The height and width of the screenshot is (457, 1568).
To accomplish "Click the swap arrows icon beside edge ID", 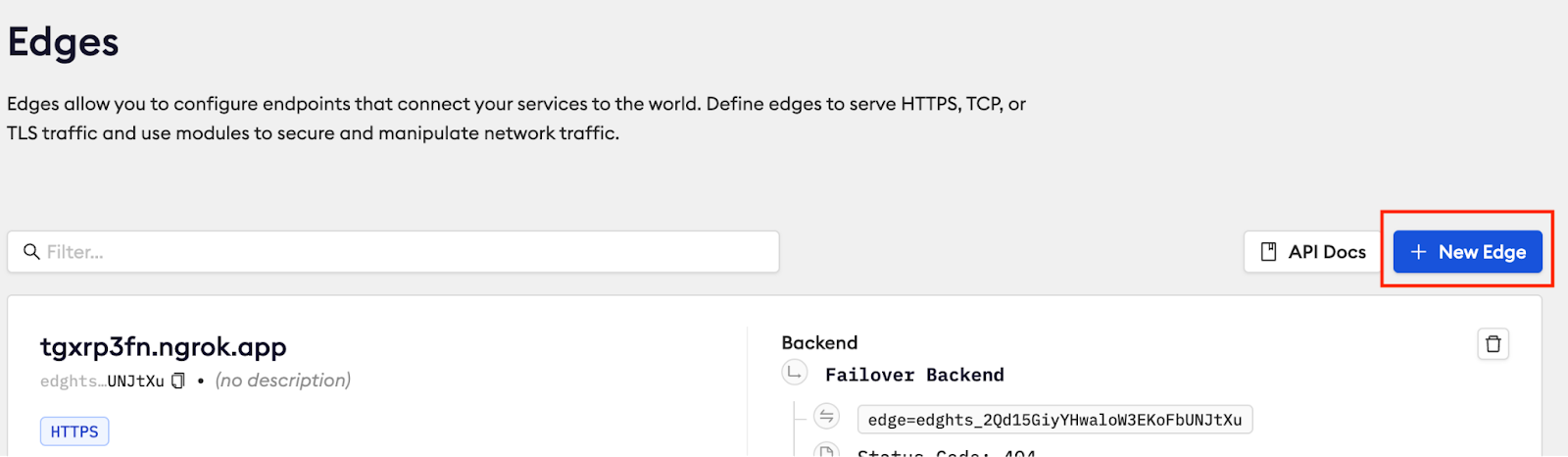I will [826, 417].
